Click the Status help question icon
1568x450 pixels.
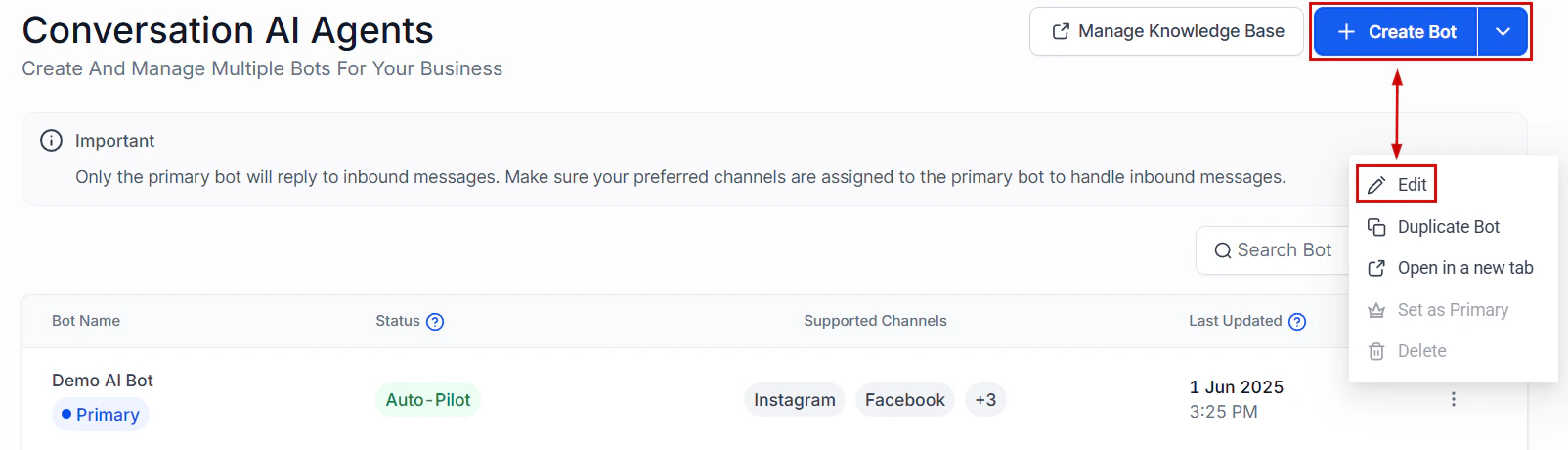(x=435, y=322)
